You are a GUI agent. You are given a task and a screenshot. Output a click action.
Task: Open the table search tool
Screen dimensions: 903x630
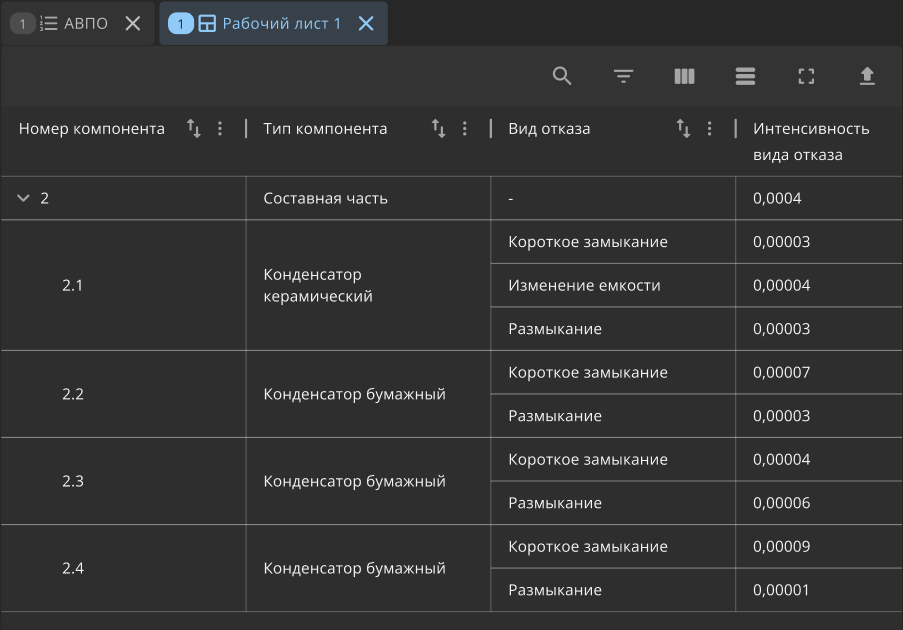click(x=561, y=76)
